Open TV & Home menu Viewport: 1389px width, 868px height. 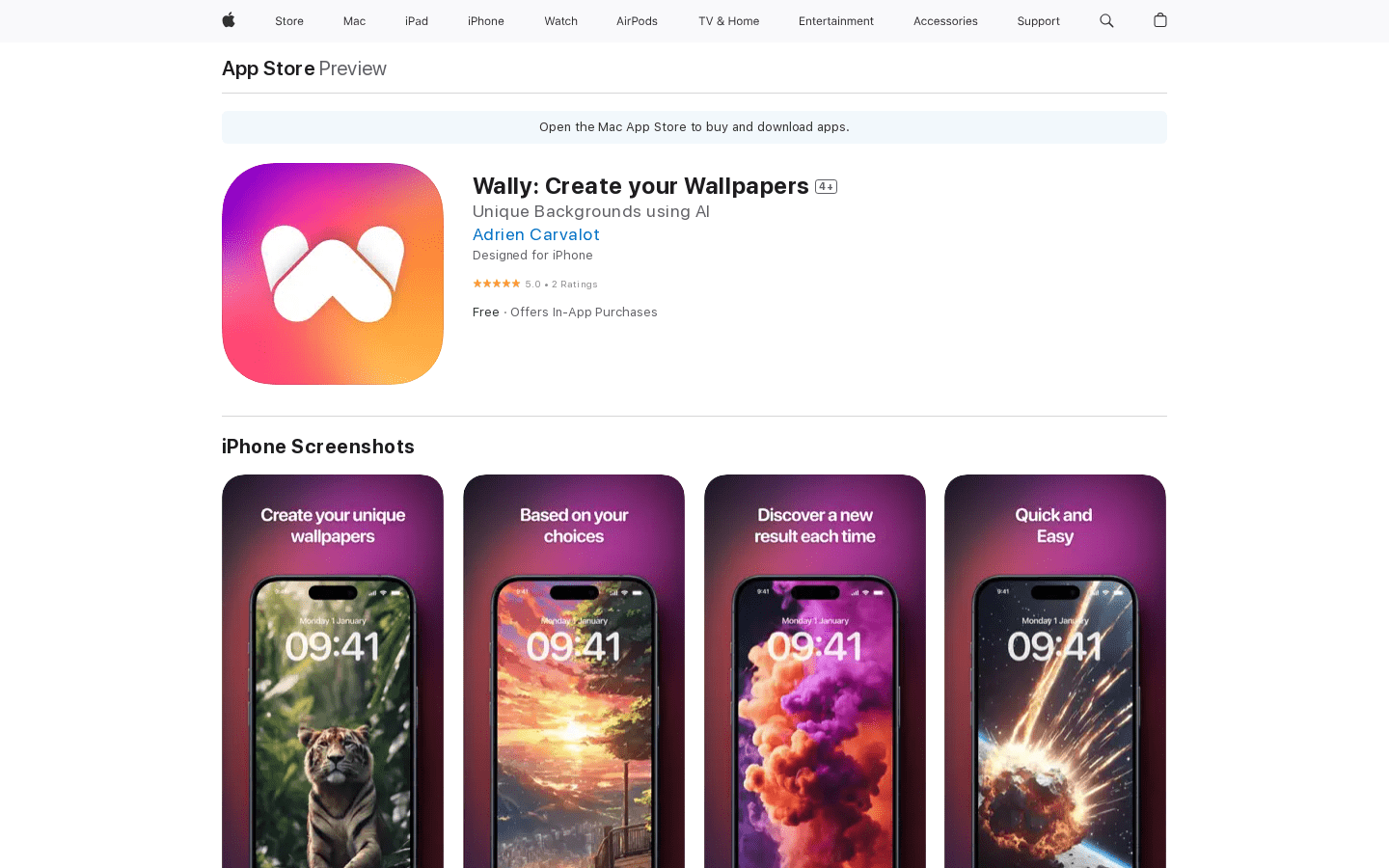click(729, 21)
